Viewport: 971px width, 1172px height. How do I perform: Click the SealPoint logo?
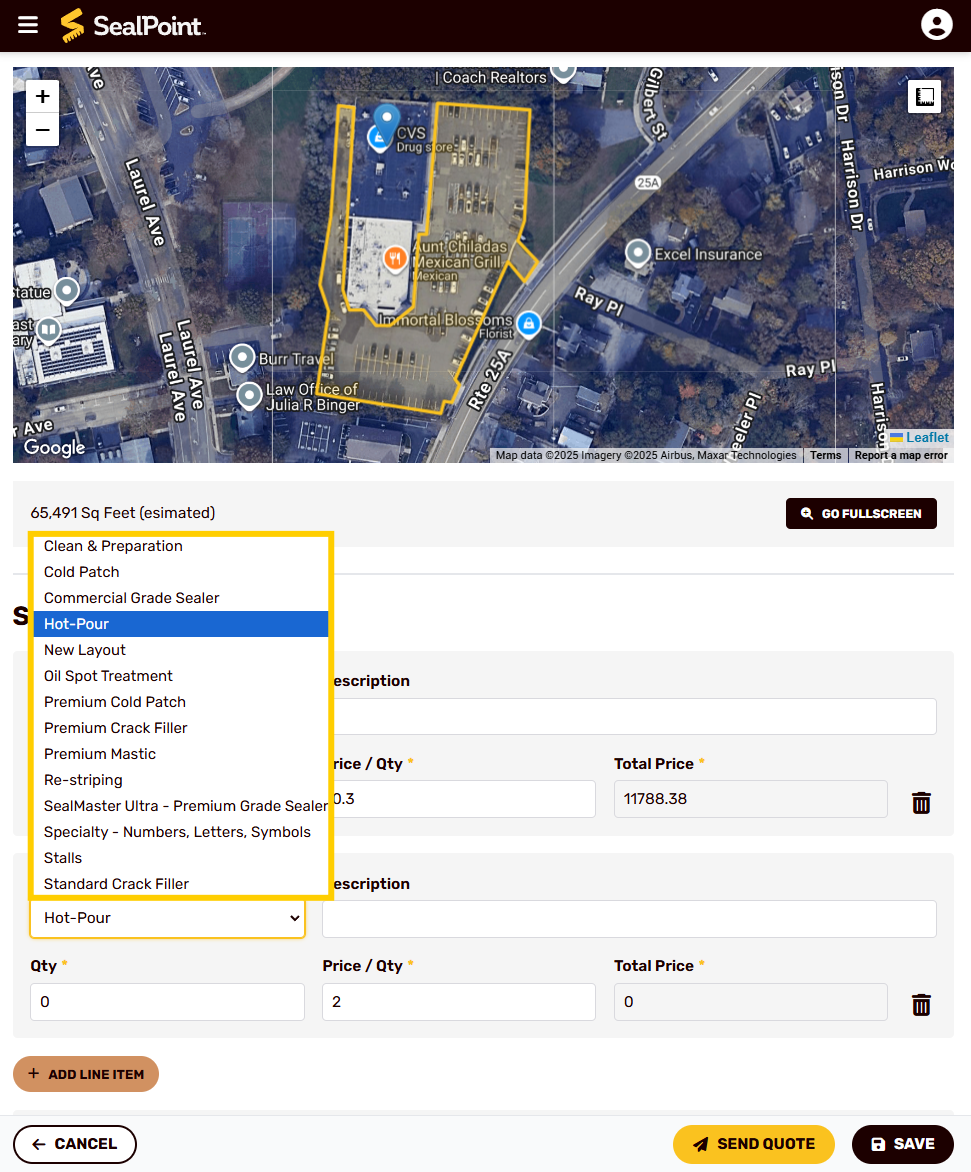(132, 25)
